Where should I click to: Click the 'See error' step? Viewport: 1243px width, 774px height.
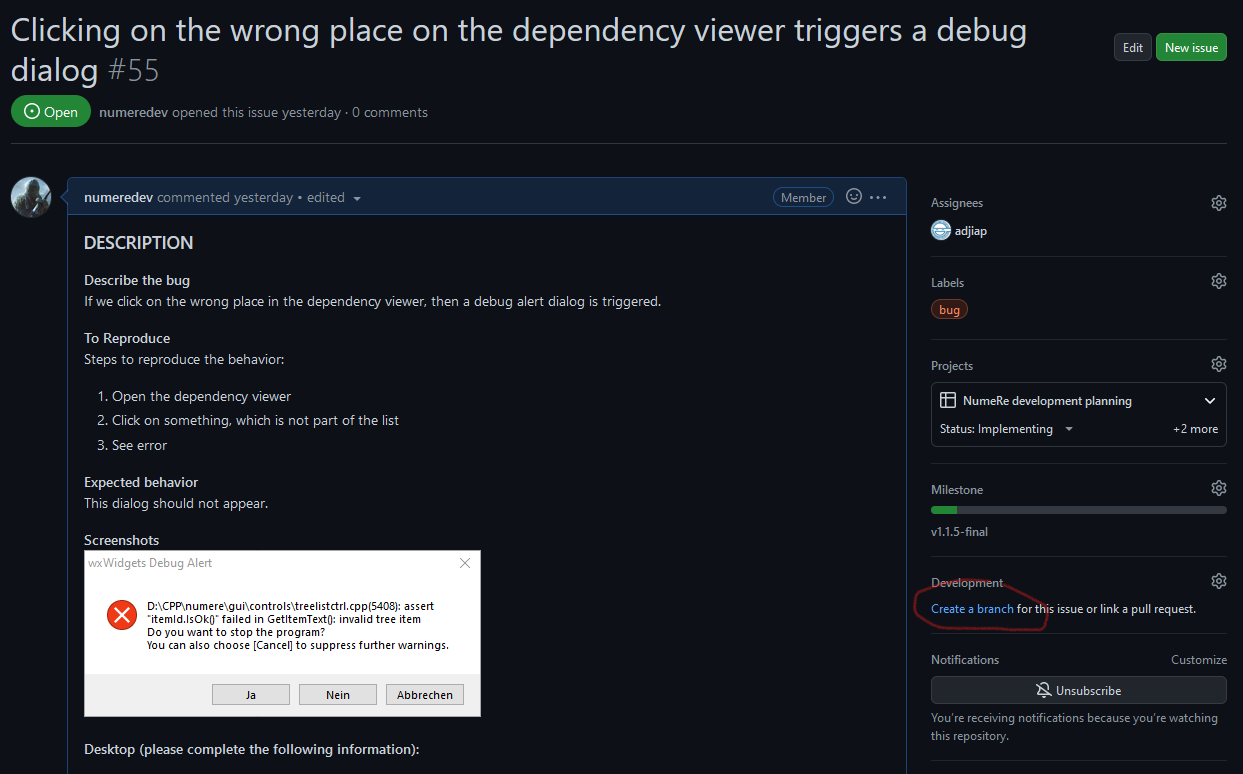(140, 445)
